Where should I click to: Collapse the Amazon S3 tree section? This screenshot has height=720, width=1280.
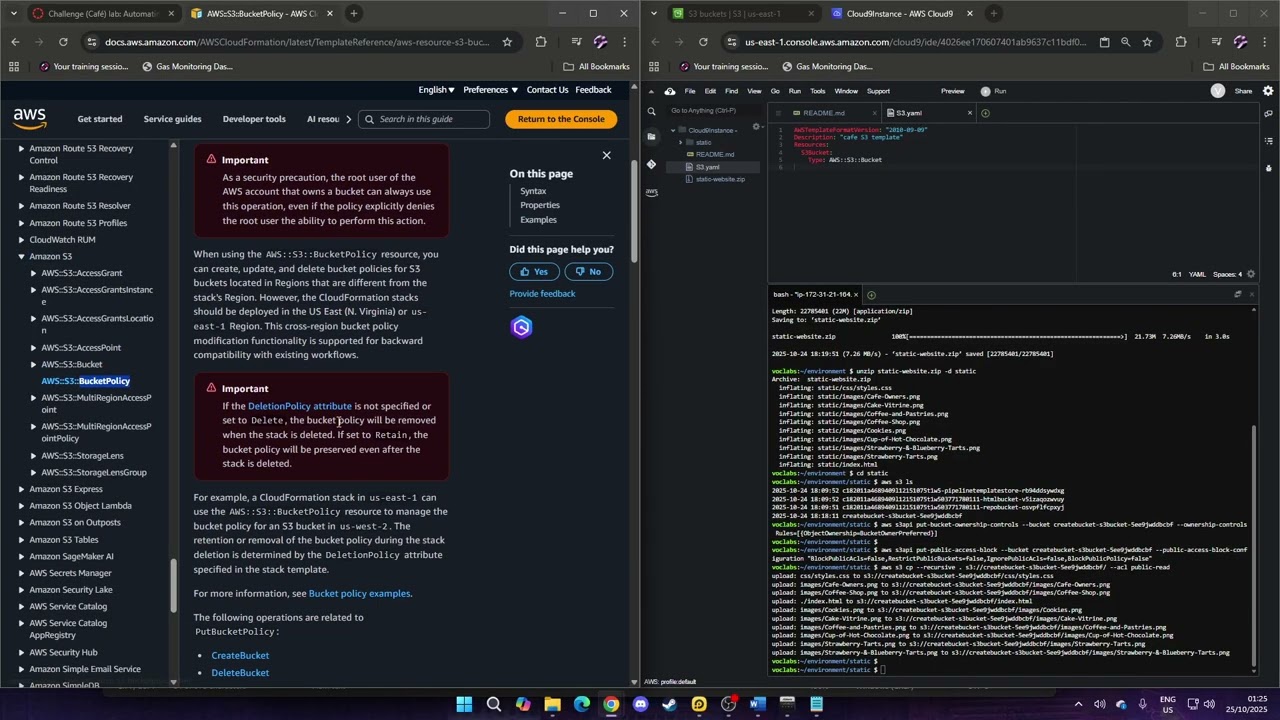point(21,256)
